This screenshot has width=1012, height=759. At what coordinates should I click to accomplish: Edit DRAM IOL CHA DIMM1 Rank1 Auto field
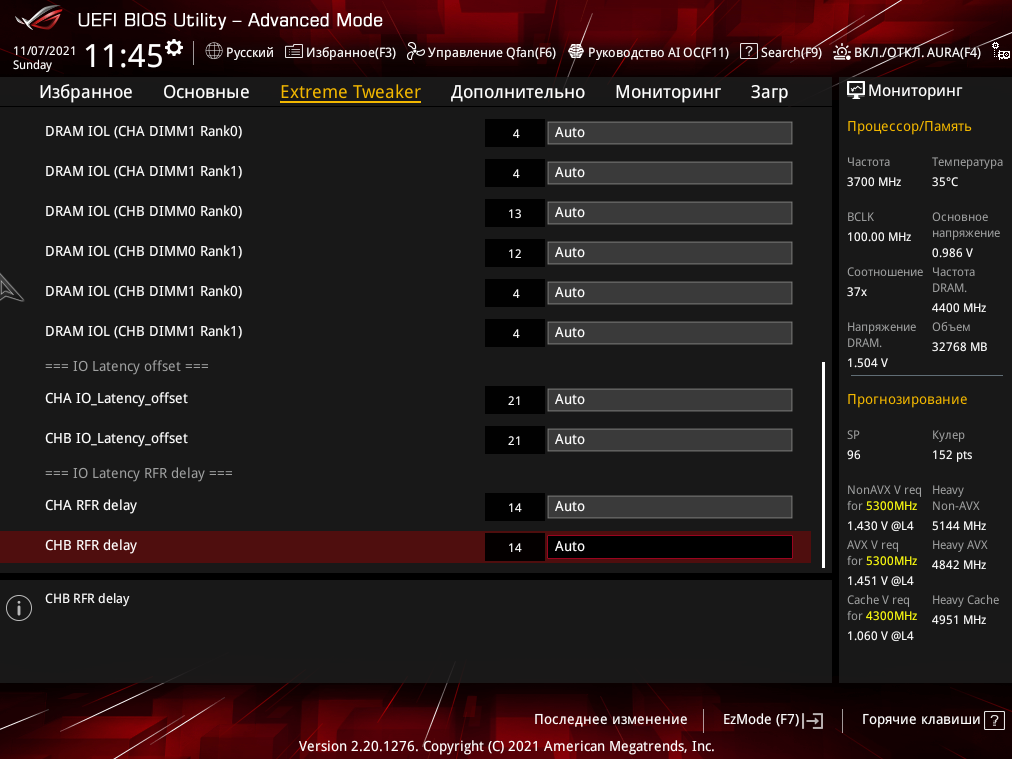[x=670, y=172]
